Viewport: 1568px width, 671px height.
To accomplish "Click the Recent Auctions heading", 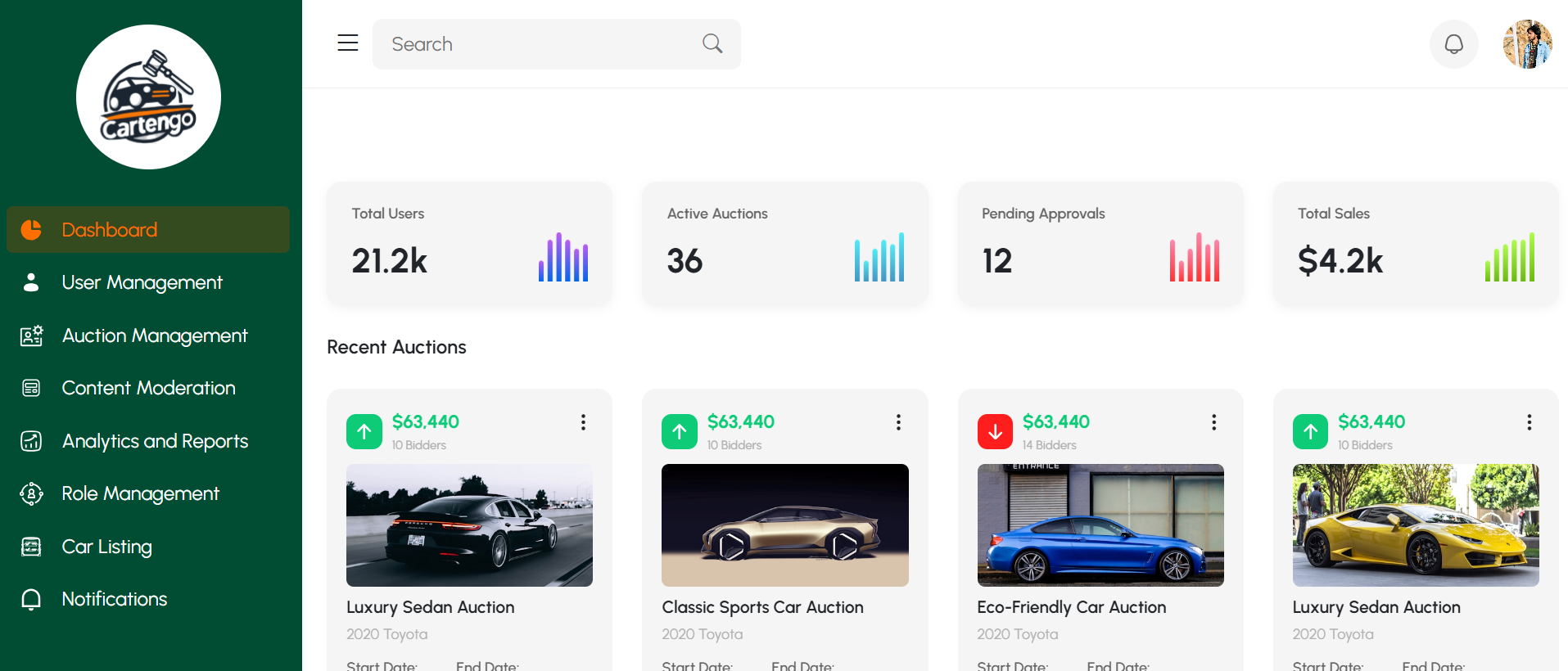I will [x=396, y=347].
